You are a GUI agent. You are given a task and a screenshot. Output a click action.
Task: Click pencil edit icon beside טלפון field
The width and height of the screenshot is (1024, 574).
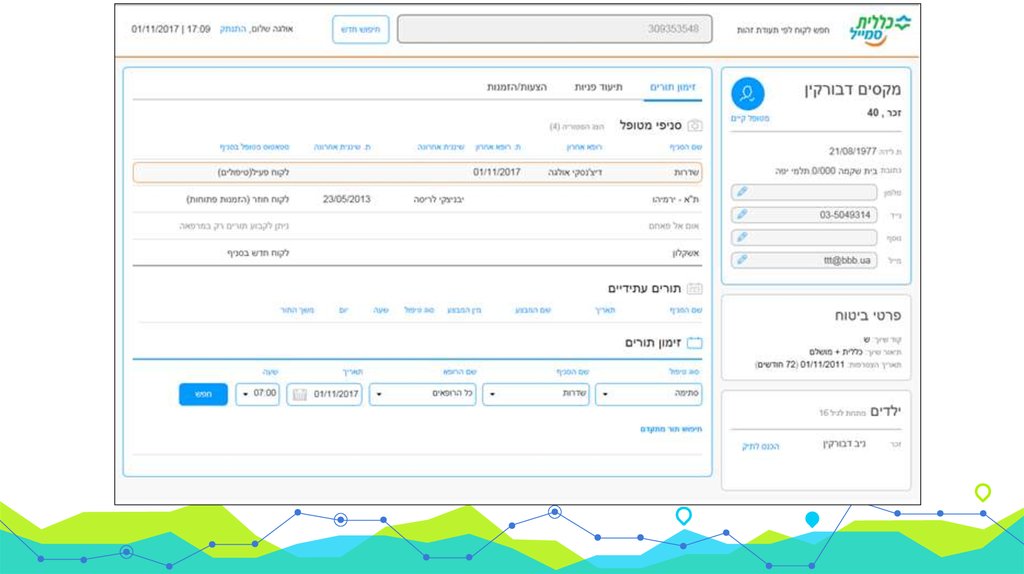pos(742,192)
